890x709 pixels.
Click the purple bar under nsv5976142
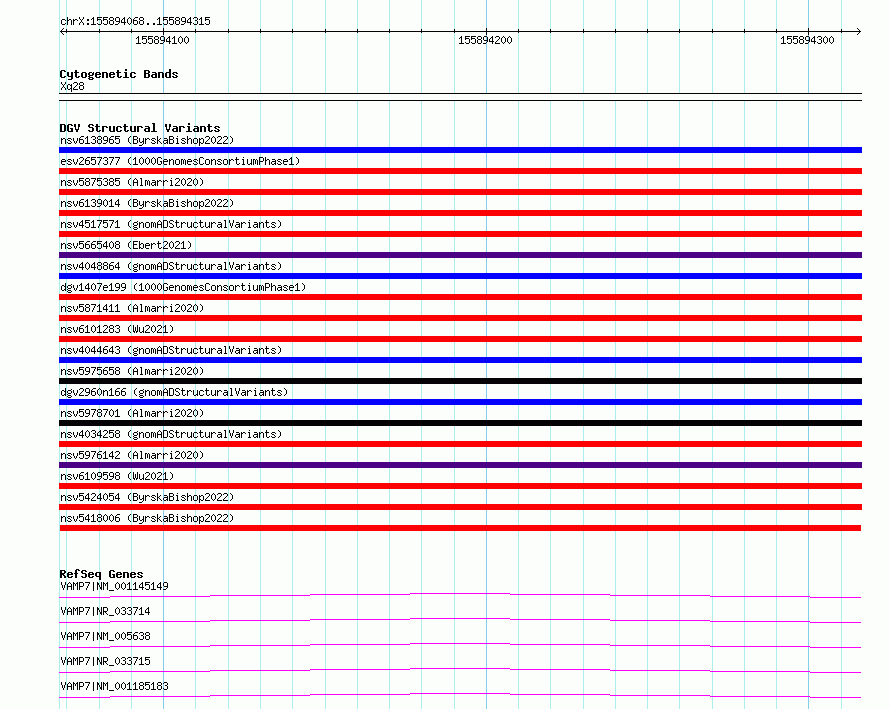pyautogui.click(x=460, y=465)
